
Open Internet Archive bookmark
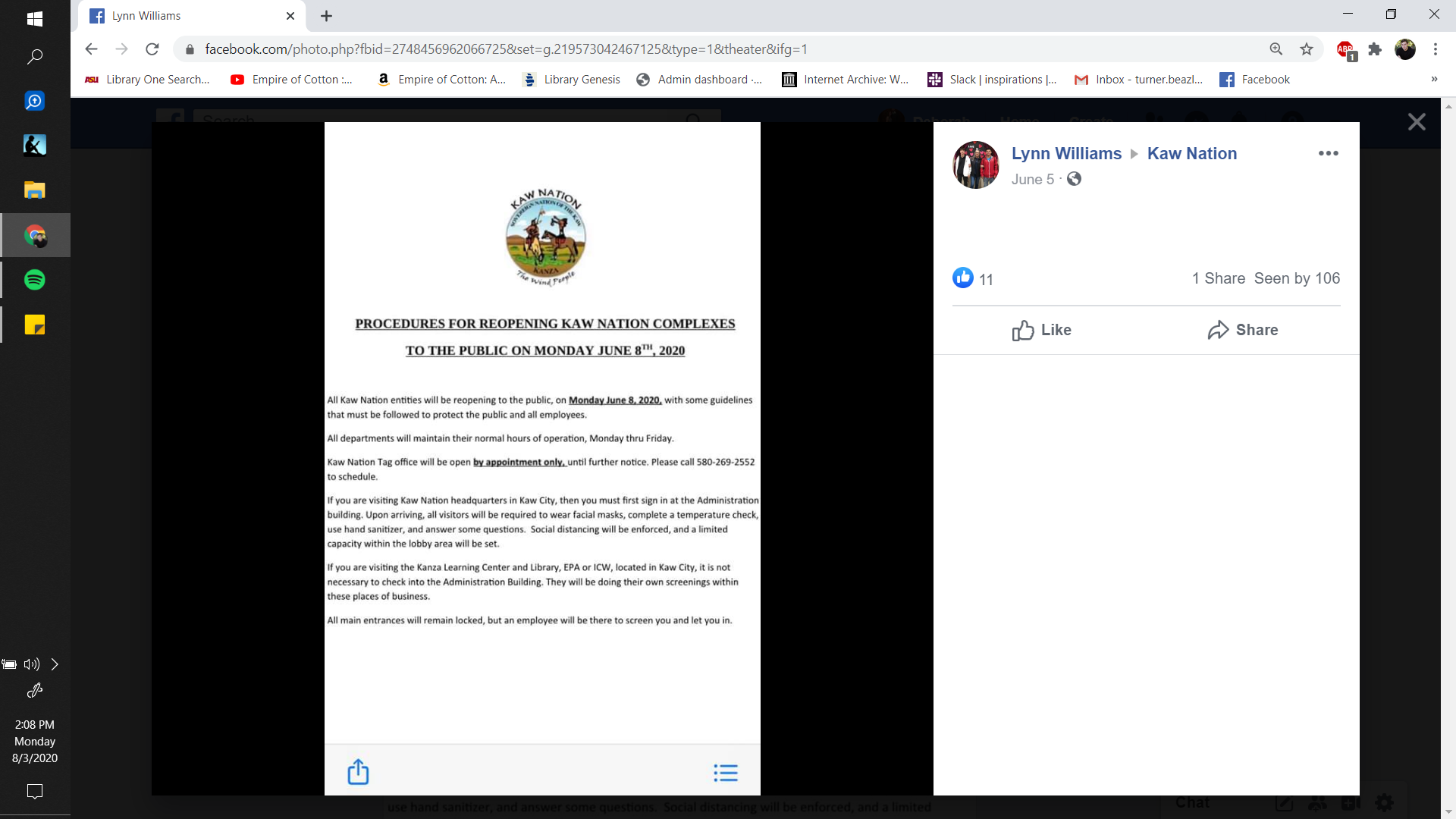click(x=845, y=80)
